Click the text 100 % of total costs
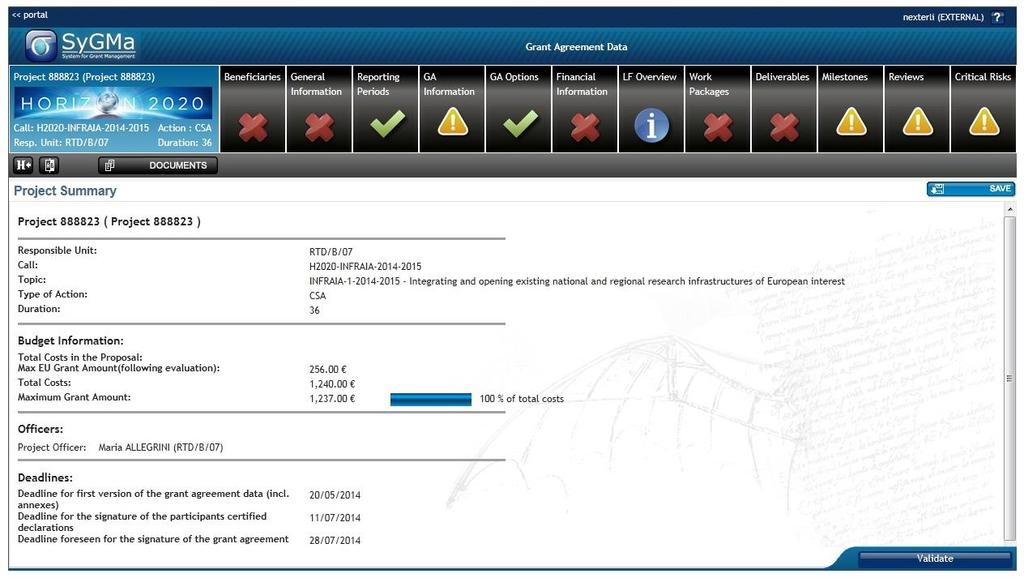This screenshot has height=578, width=1024. click(521, 398)
